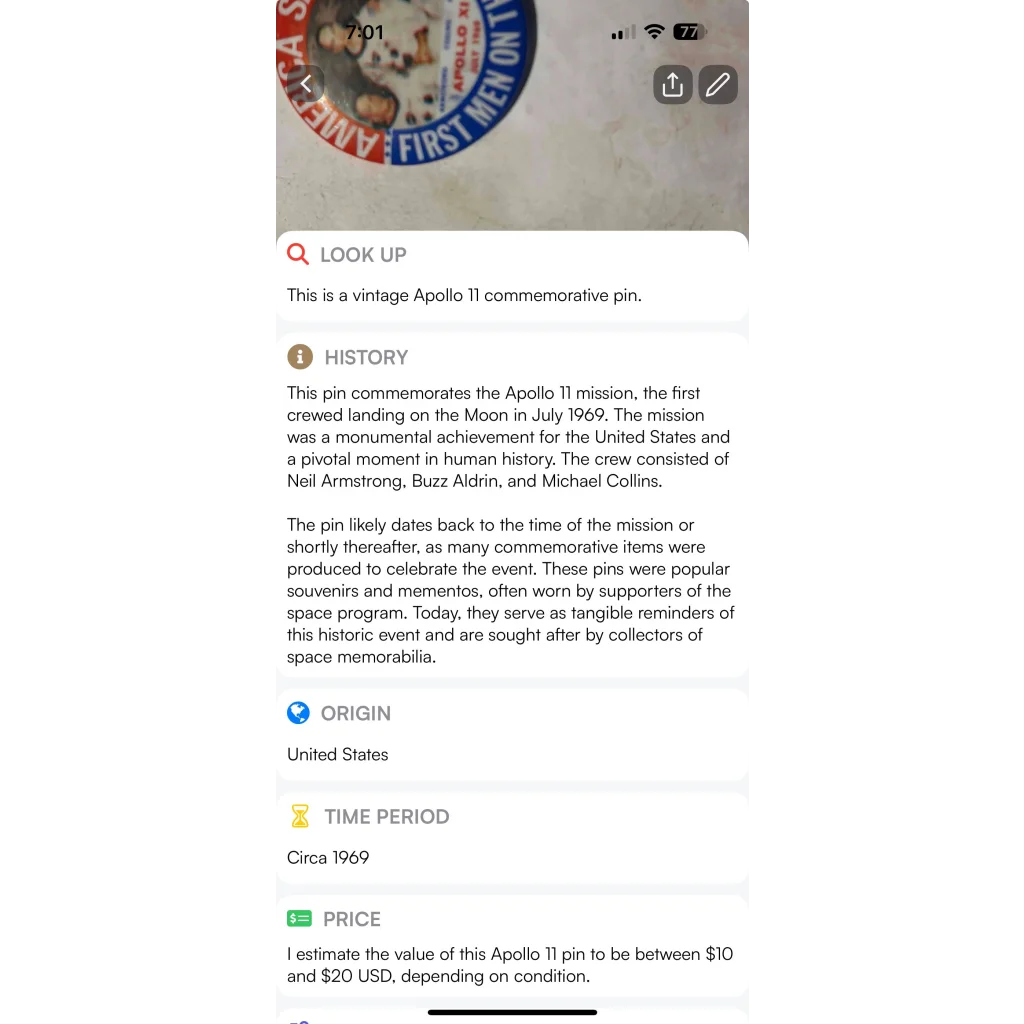Viewport: 1024px width, 1024px height.
Task: Tap the Circa 1969 text
Action: click(x=328, y=857)
